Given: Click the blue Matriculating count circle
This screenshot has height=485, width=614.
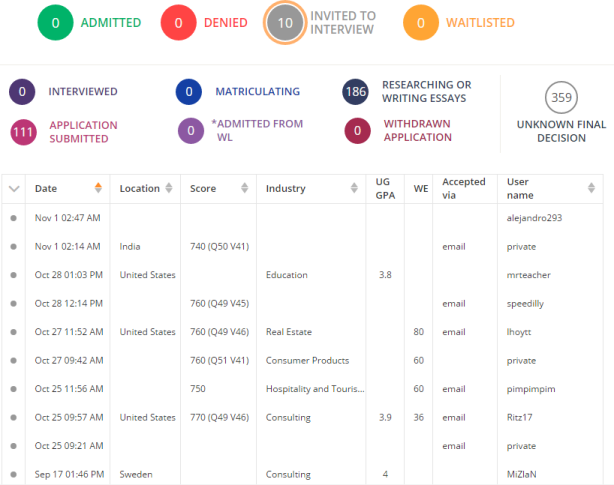Looking at the screenshot, I should pos(188,92).
